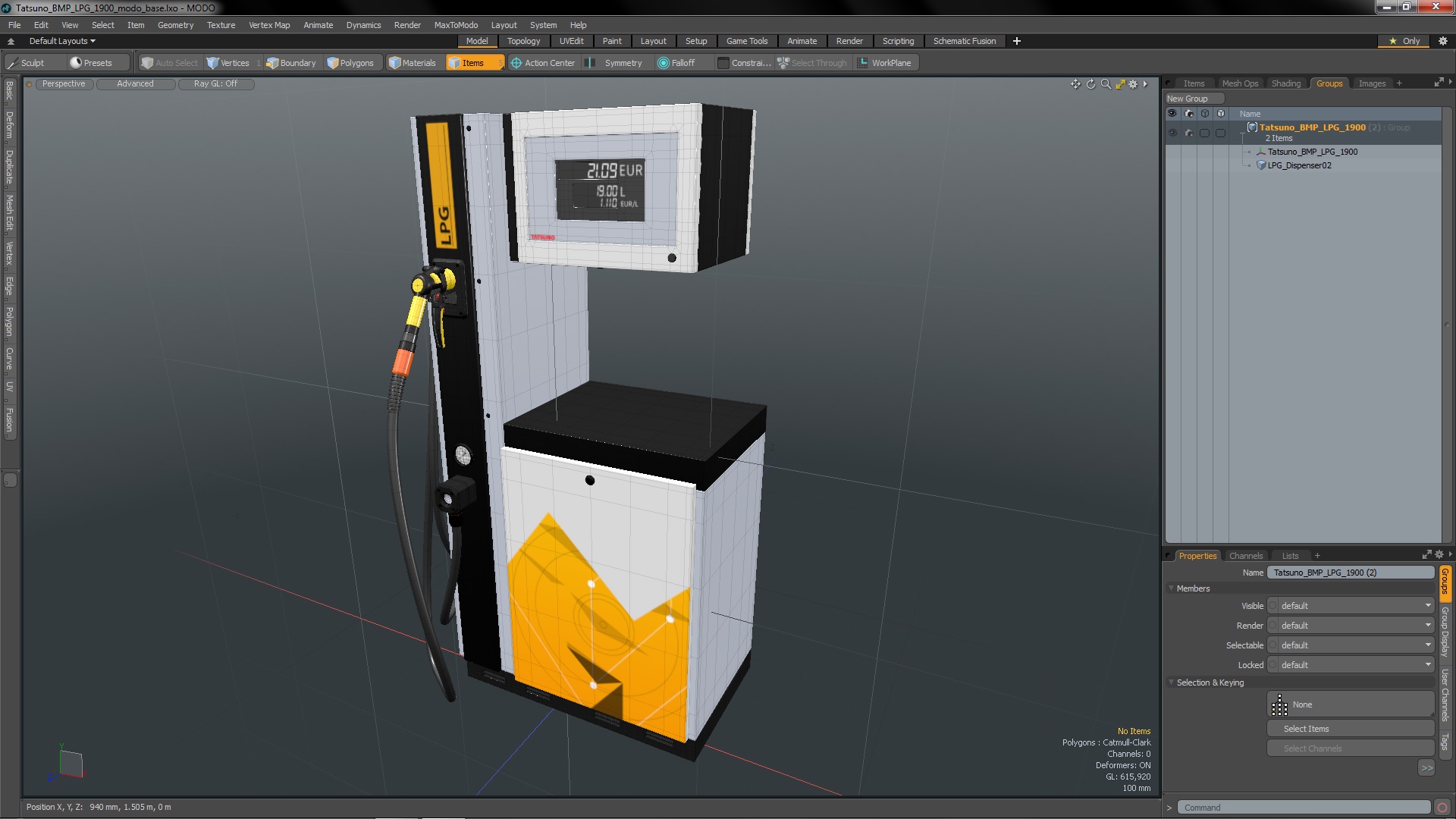The image size is (1456, 819).
Task: Toggle the Selectable channel radio circle
Action: (x=1272, y=645)
